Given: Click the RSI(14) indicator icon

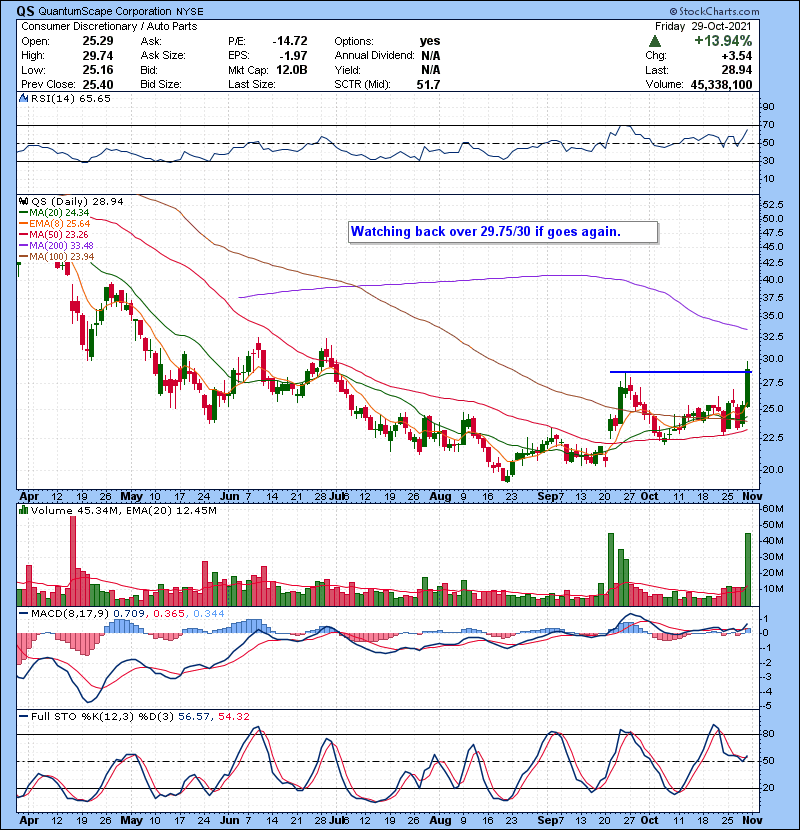Looking at the screenshot, I should coord(24,98).
